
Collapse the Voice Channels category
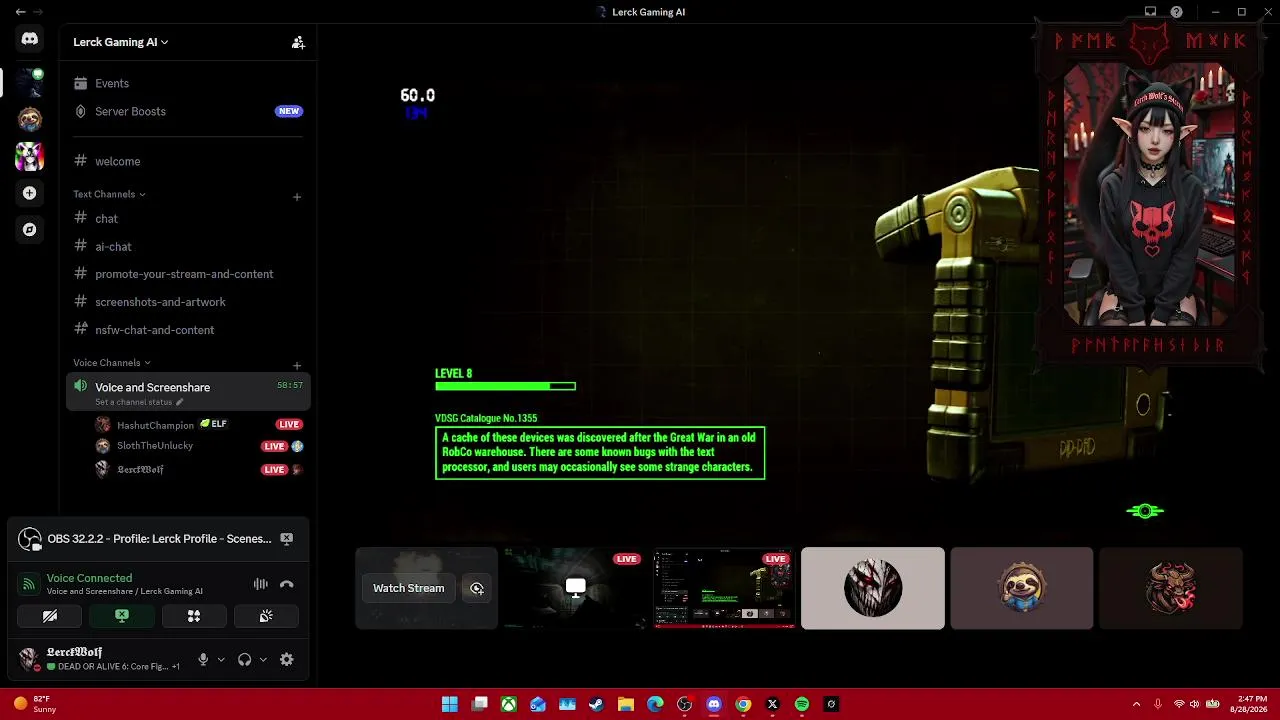tap(111, 363)
